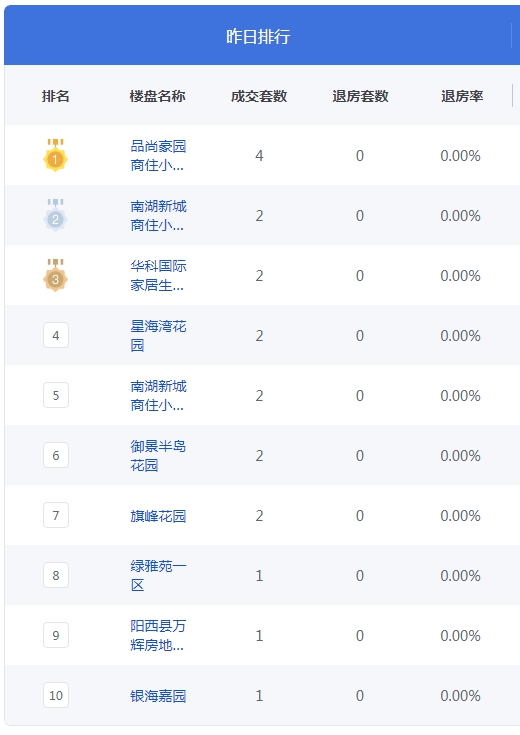520x735 pixels.
Task: Open the 品尚豪园商住小... property link
Action: point(158,156)
